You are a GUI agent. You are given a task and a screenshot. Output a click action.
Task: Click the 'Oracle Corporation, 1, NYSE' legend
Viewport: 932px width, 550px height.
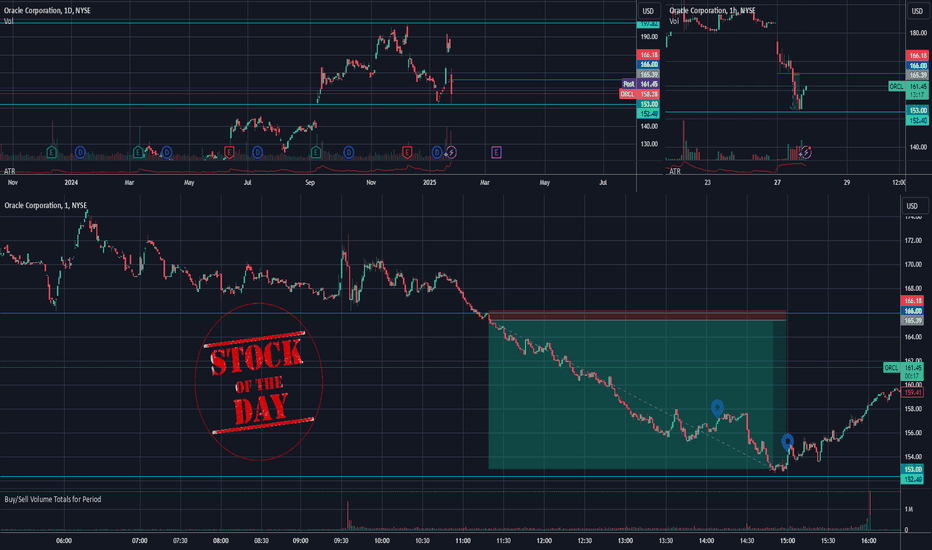[x=45, y=205]
